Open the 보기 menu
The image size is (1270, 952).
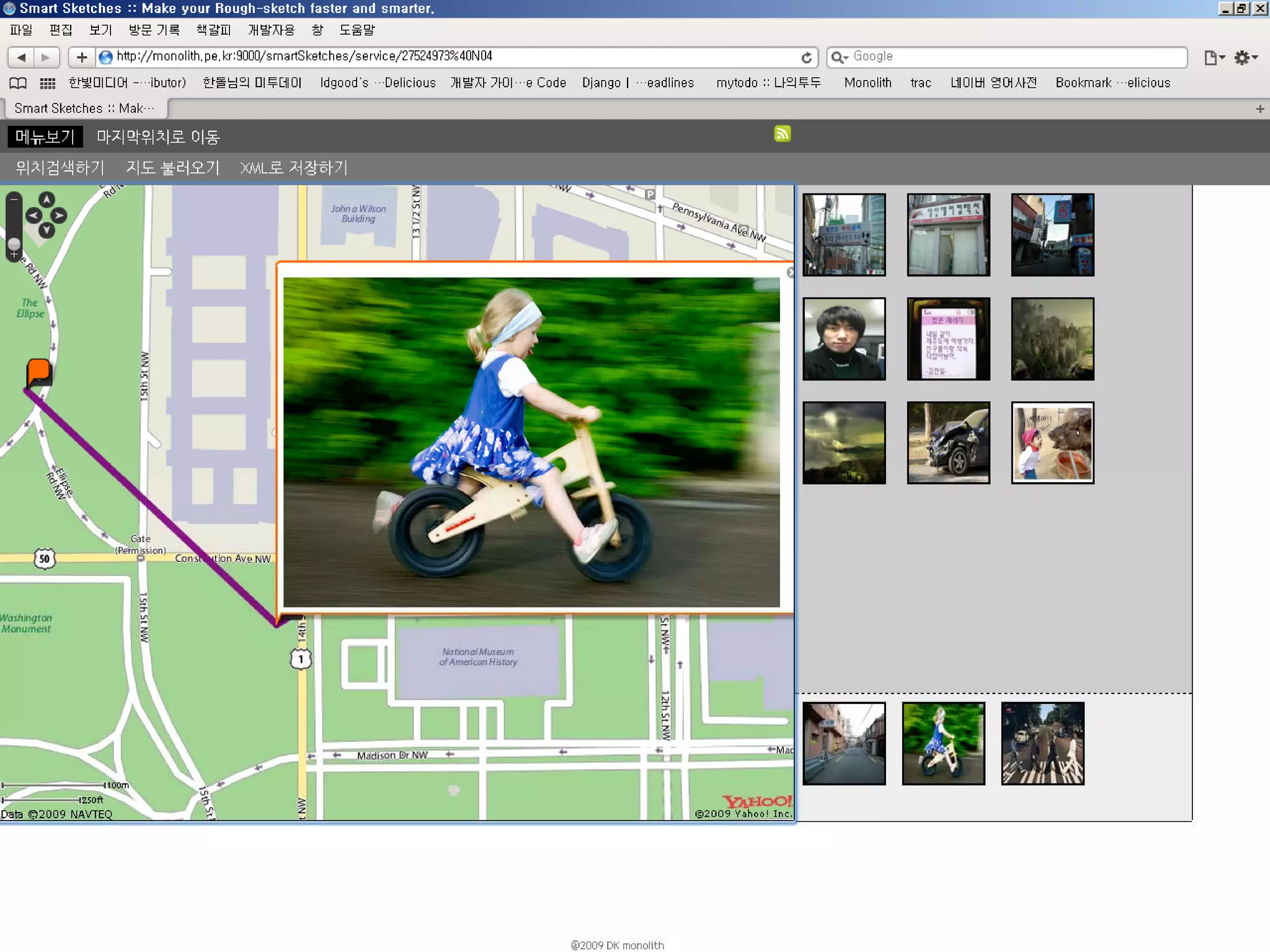click(100, 30)
